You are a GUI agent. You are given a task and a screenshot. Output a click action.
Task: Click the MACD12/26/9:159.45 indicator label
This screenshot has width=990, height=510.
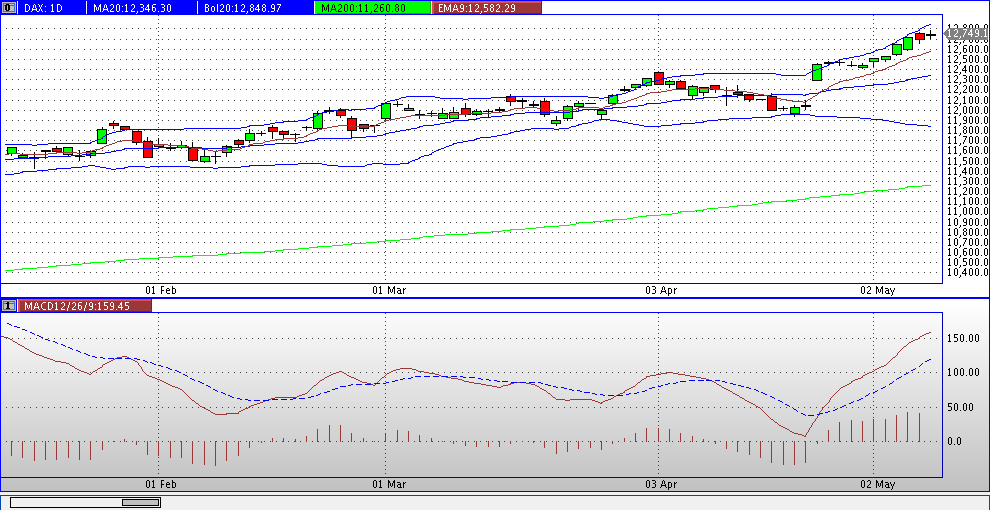coord(86,306)
